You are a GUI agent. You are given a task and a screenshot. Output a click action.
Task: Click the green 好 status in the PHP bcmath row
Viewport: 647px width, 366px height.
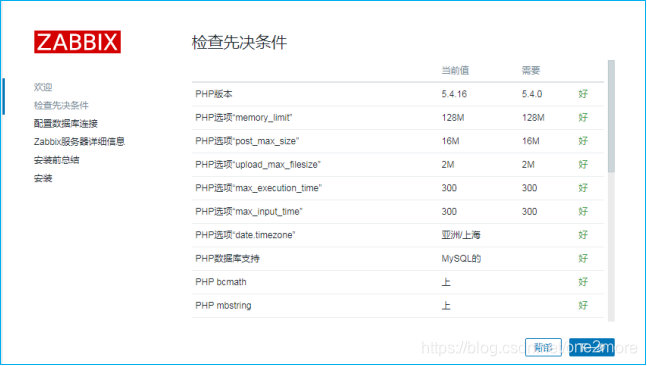point(583,282)
